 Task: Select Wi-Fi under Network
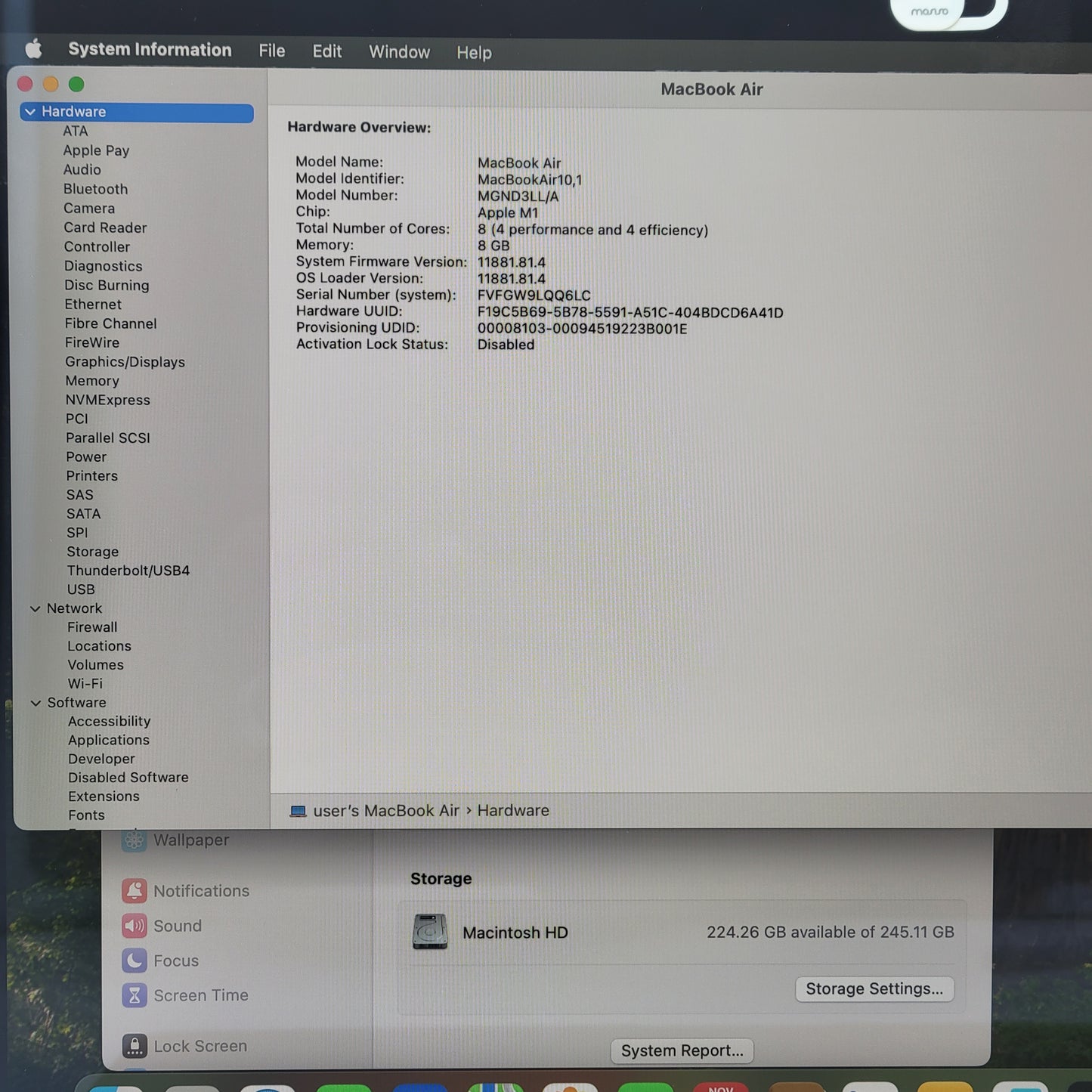(85, 683)
